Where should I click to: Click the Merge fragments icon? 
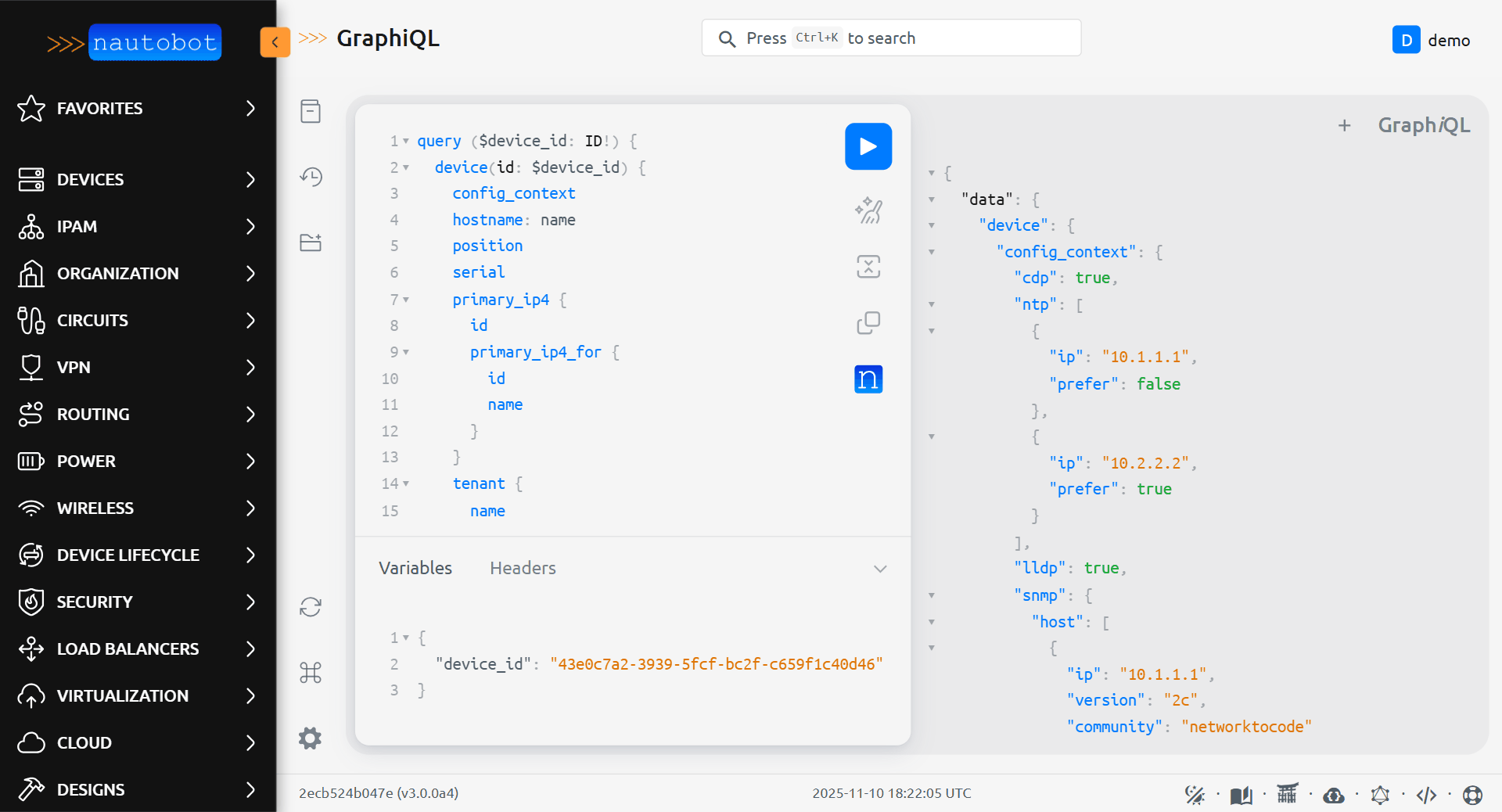click(x=868, y=267)
